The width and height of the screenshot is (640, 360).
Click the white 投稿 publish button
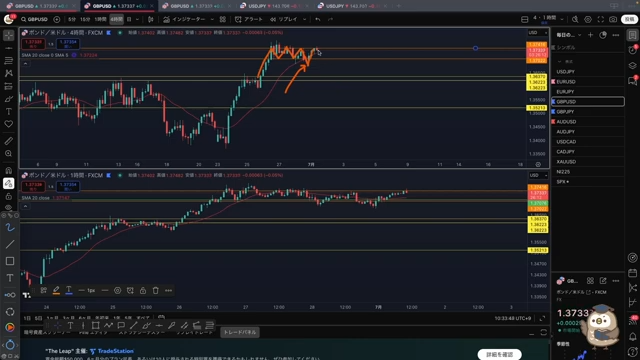pyautogui.click(x=629, y=19)
